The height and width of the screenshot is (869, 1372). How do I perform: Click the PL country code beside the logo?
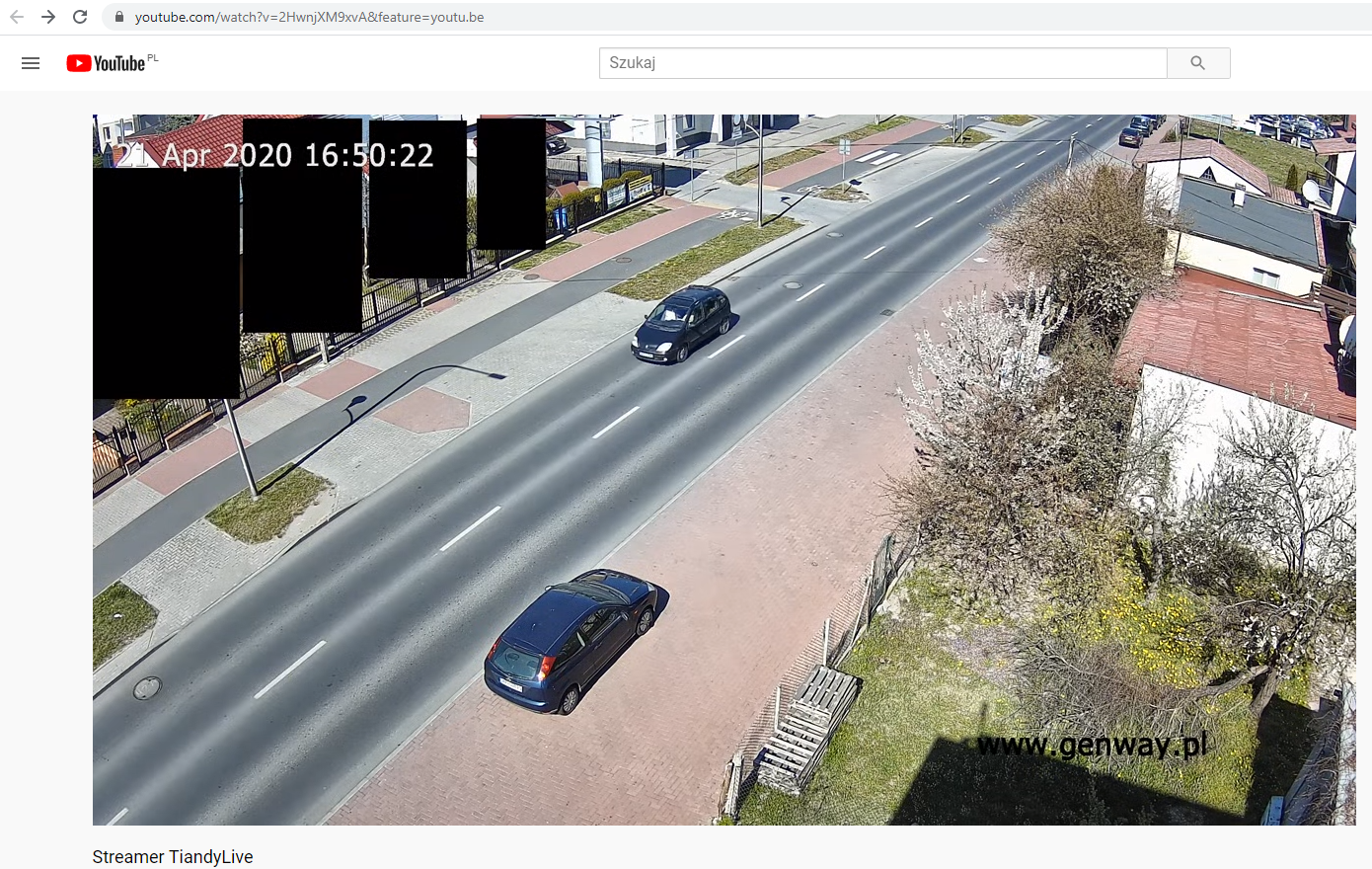pyautogui.click(x=153, y=58)
